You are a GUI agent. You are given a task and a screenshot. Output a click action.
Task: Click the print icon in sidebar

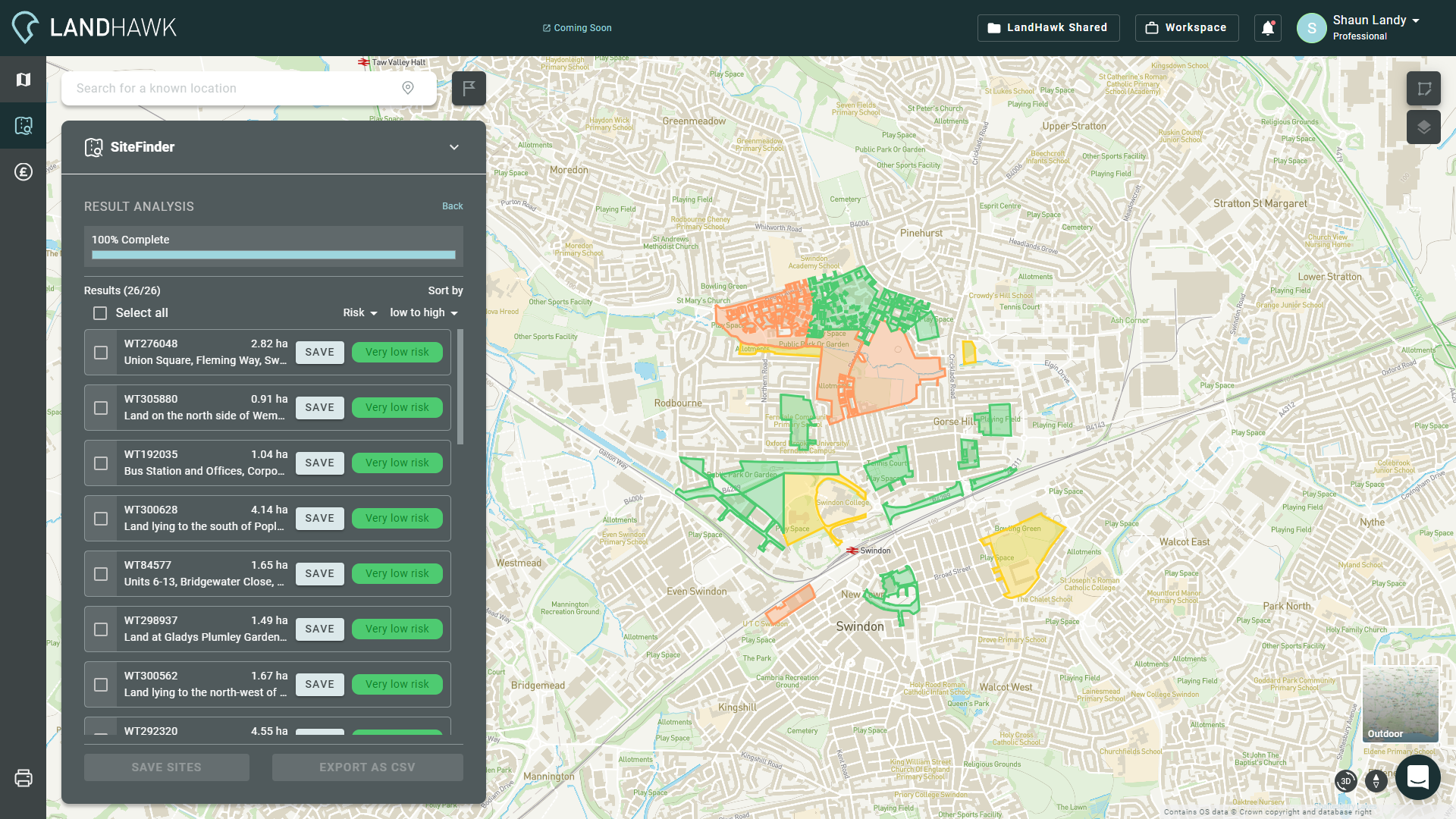tap(24, 778)
